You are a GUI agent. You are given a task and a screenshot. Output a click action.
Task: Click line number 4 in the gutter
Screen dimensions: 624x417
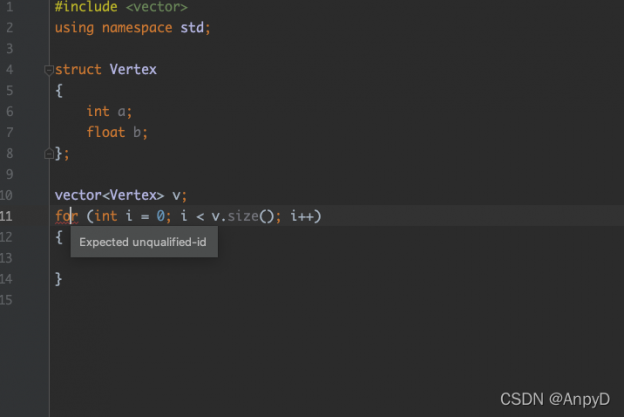point(8,70)
